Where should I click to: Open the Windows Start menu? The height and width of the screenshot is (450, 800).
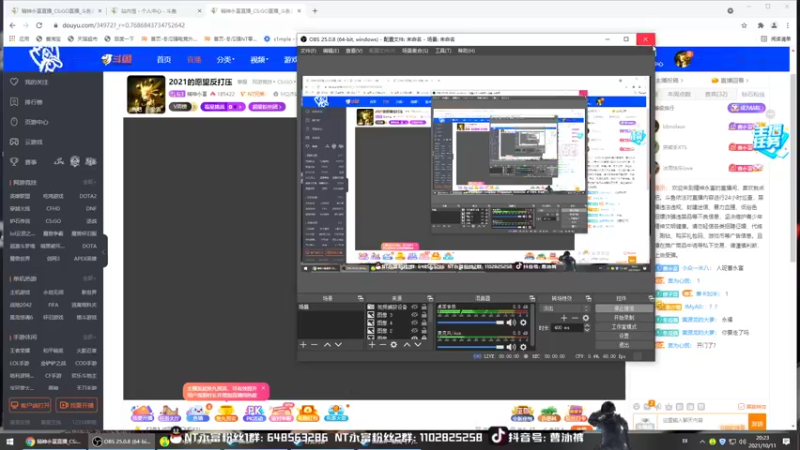tap(10, 441)
